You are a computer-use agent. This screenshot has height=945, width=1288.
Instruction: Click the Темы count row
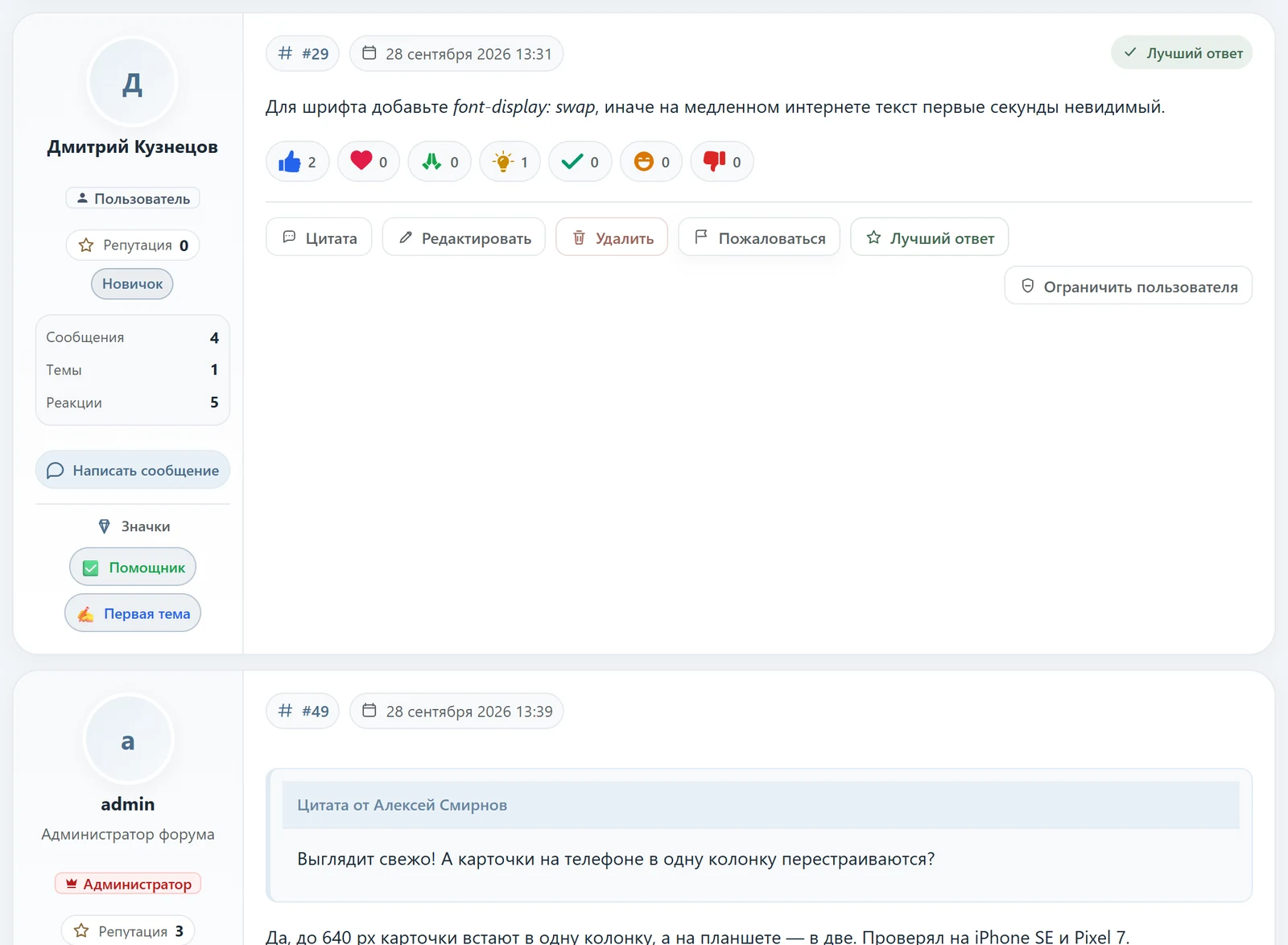click(x=133, y=369)
